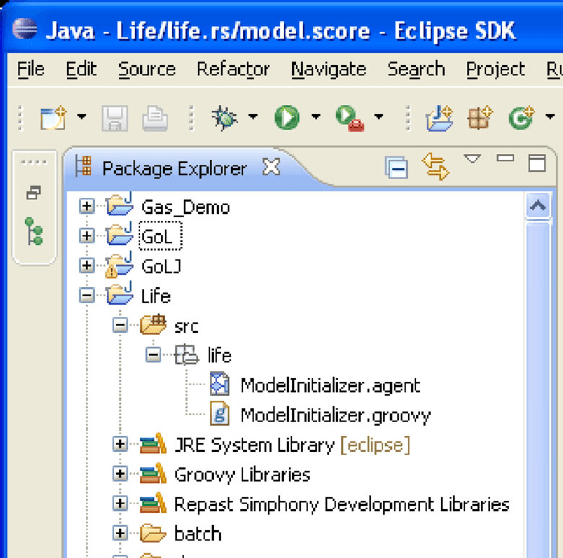Viewport: 563px width, 558px height.
Task: Toggle Link with Editor arrows
Action: pos(436,167)
